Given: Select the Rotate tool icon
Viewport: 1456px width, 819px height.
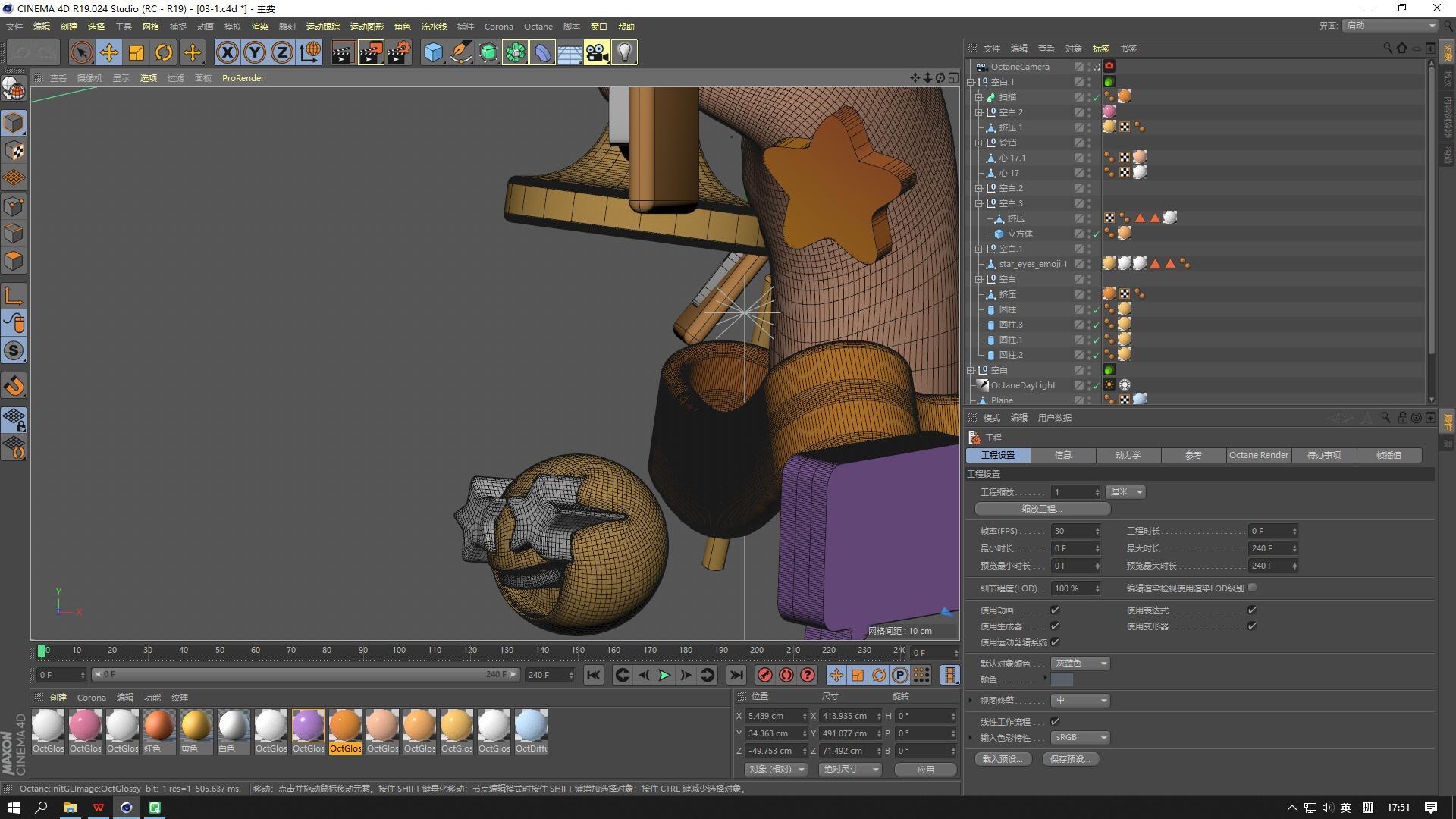Looking at the screenshot, I should (x=164, y=52).
